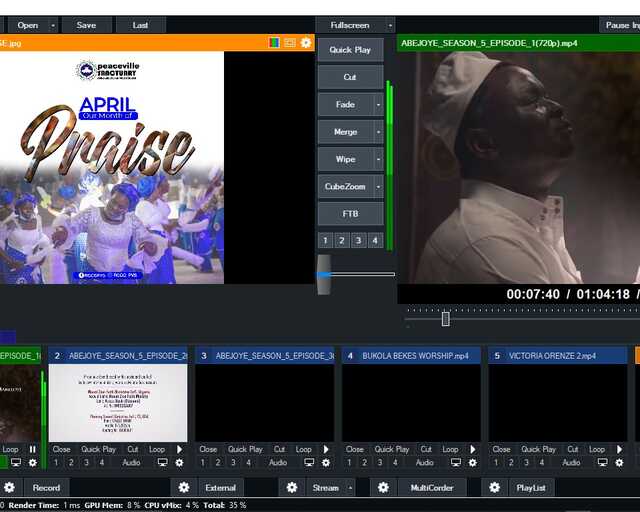Click the monitor icon on input 3
Image resolution: width=640 pixels, height=512 pixels.
point(309,463)
